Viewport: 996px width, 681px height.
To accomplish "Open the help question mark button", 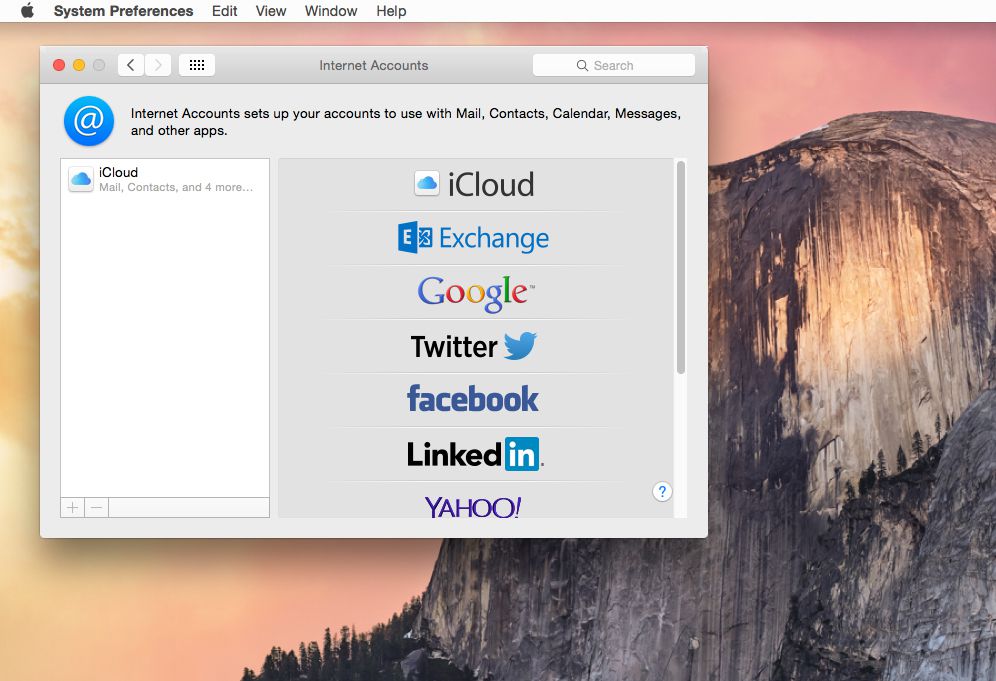I will tap(662, 491).
